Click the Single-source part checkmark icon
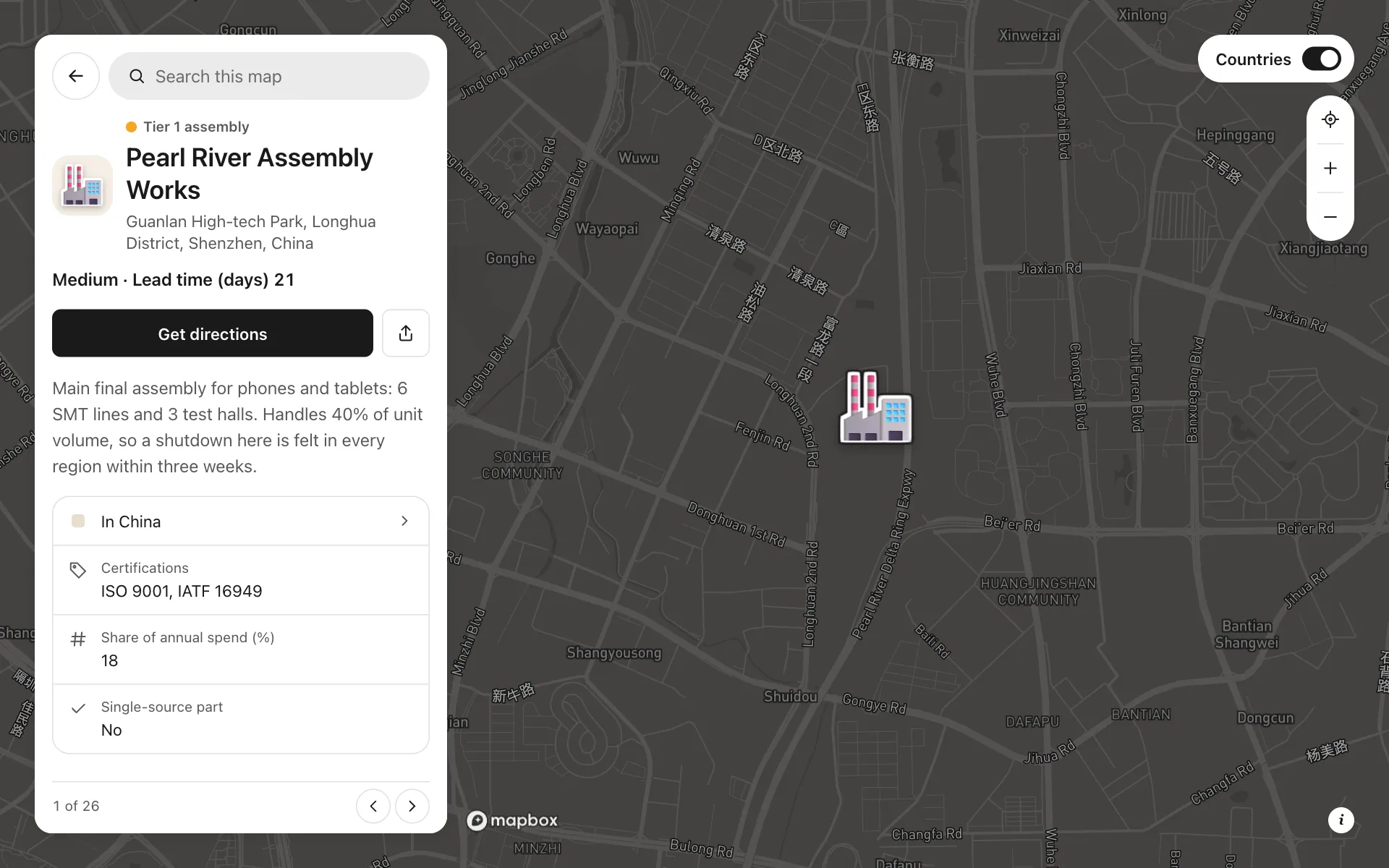The image size is (1389, 868). point(78,708)
